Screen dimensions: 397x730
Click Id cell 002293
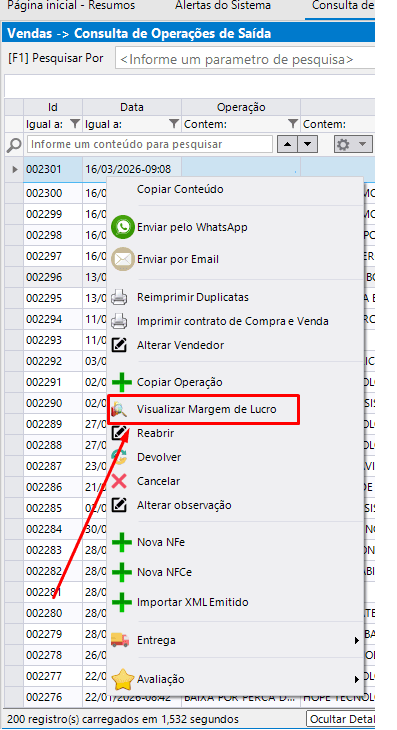[x=53, y=340]
